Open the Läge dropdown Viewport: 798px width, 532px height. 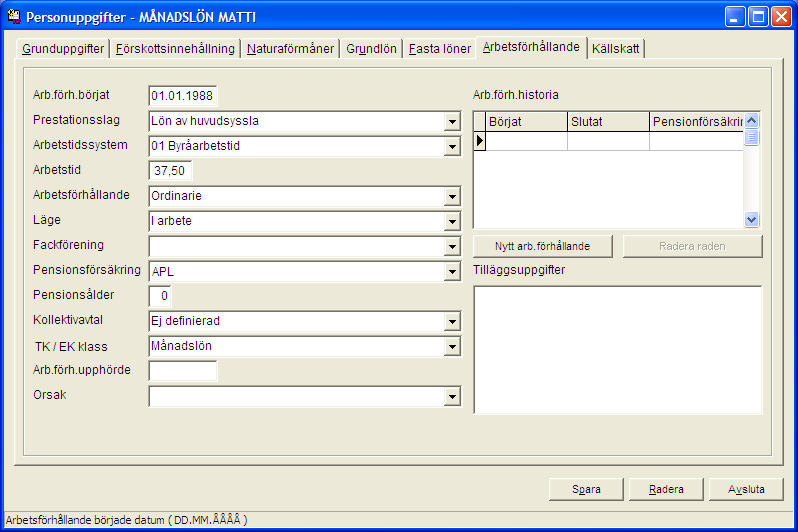click(x=452, y=221)
